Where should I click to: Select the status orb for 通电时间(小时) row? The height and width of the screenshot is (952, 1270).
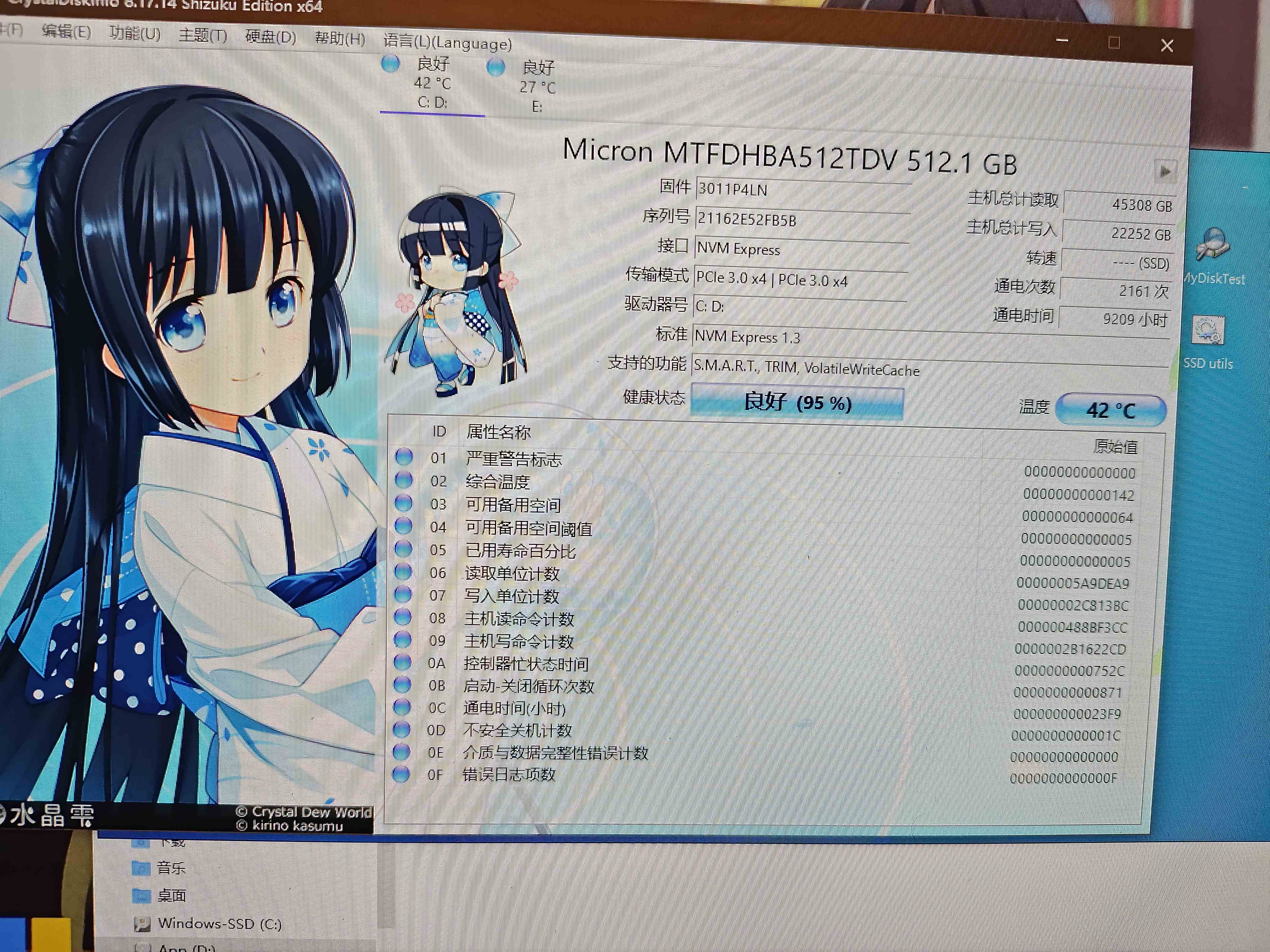click(402, 707)
